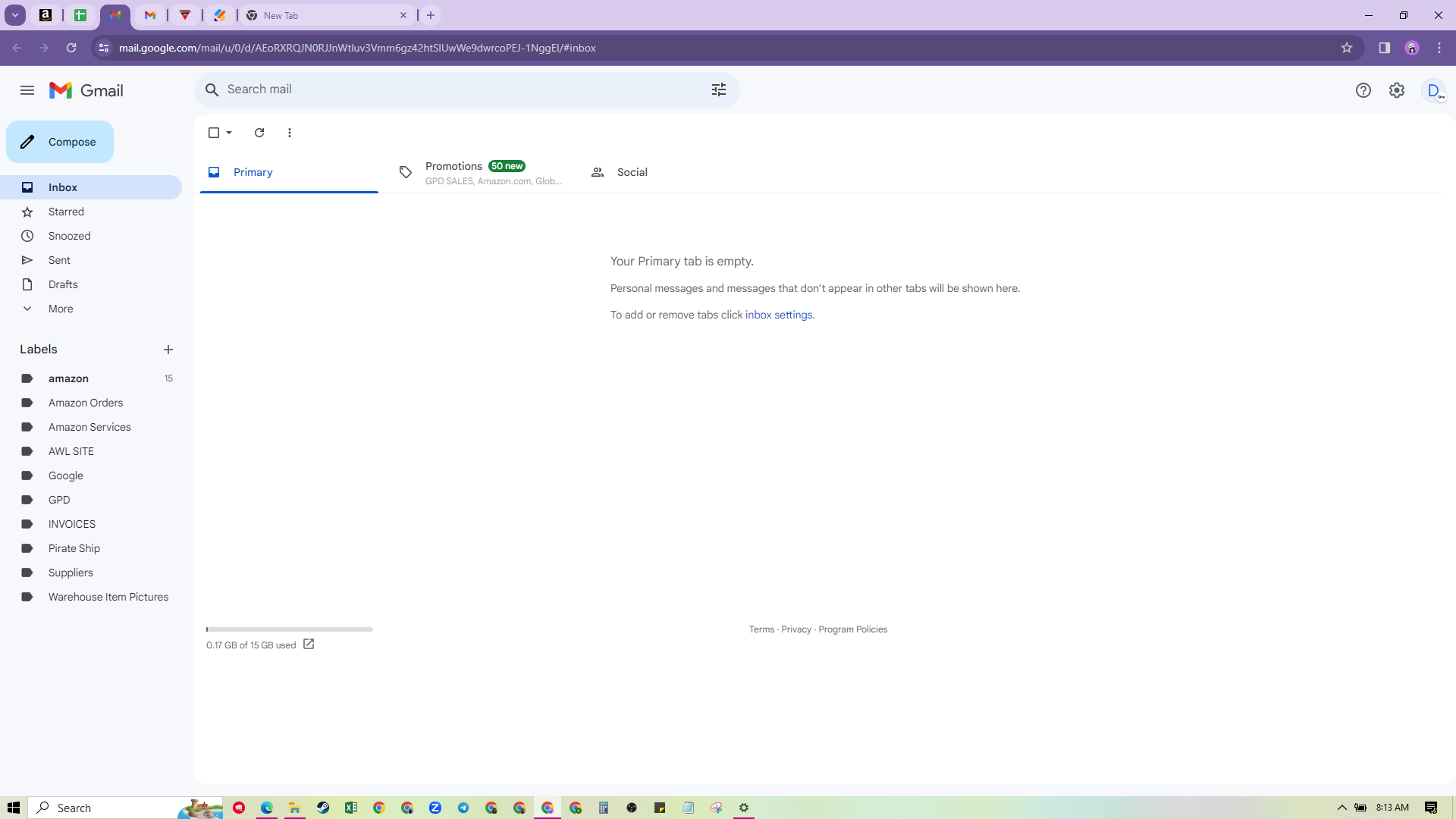The width and height of the screenshot is (1456, 819).
Task: Close the New Tab tab
Action: (403, 15)
